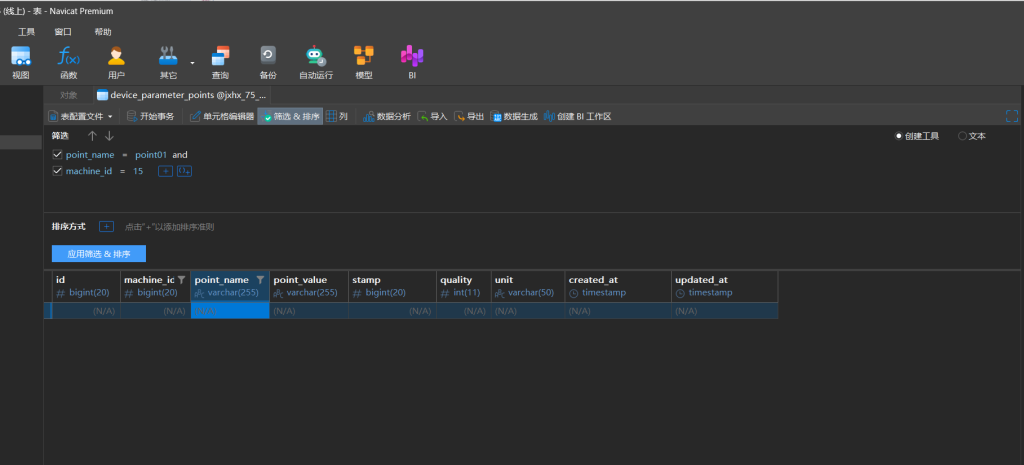Uncheck the machine_id filter checkbox
This screenshot has width=1024, height=465.
pyautogui.click(x=57, y=171)
